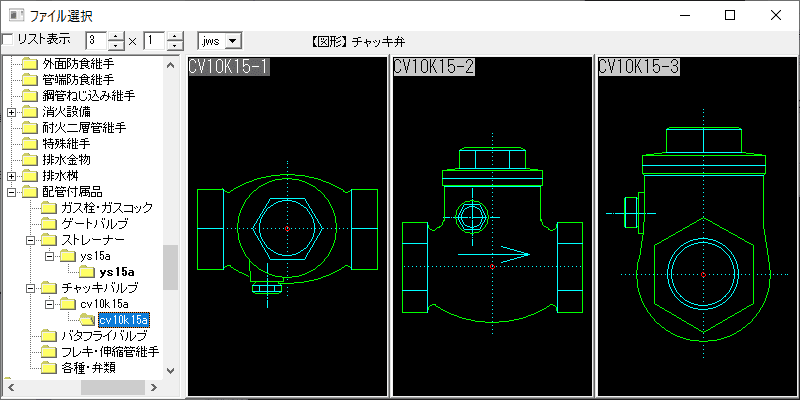This screenshot has height=400, width=800.
Task: Open 特殊継手 in the tree
Action: (x=66, y=144)
